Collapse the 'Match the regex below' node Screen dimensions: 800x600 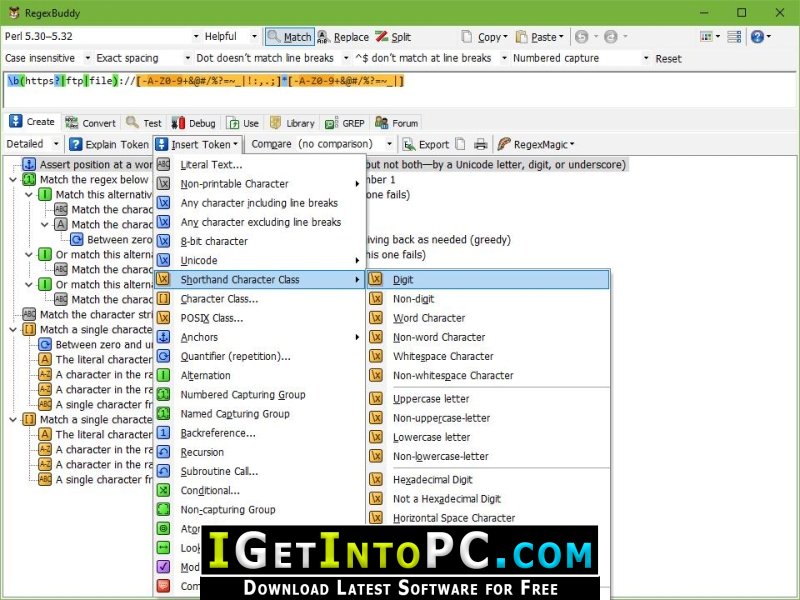pos(13,180)
